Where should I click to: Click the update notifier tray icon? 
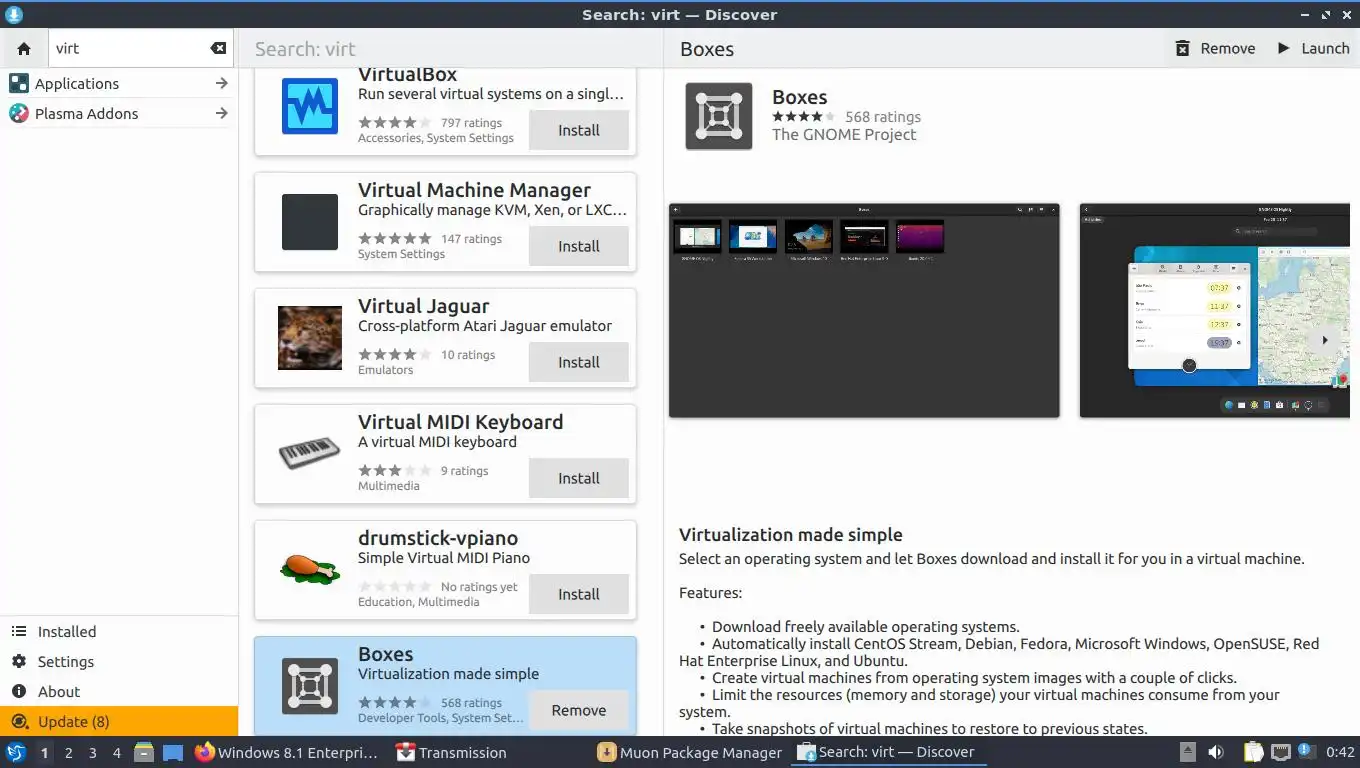(x=1306, y=751)
